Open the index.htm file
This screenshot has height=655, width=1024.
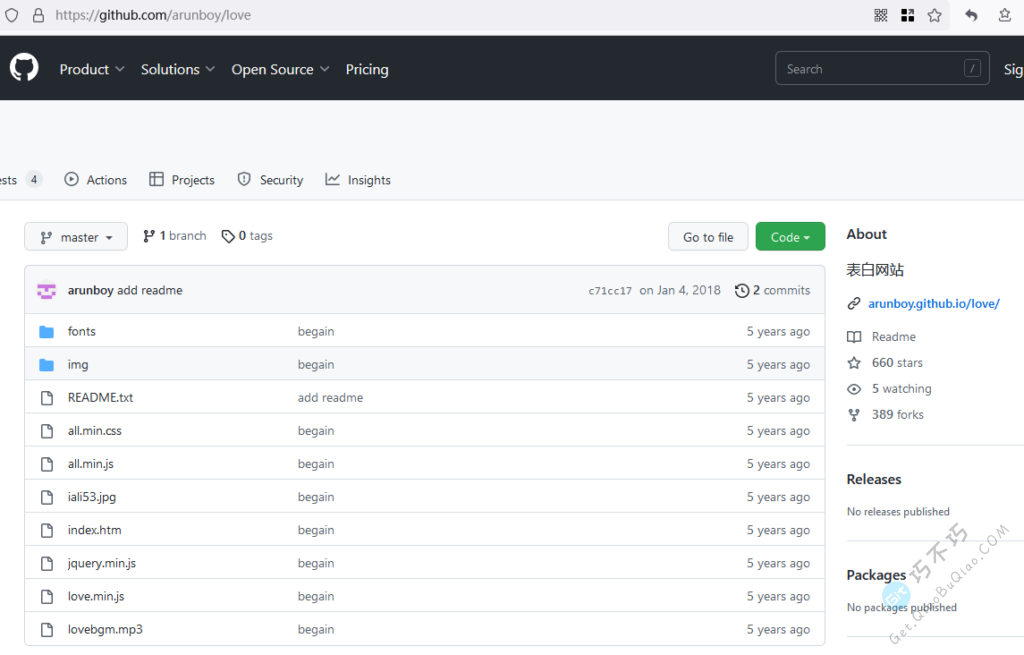click(94, 530)
